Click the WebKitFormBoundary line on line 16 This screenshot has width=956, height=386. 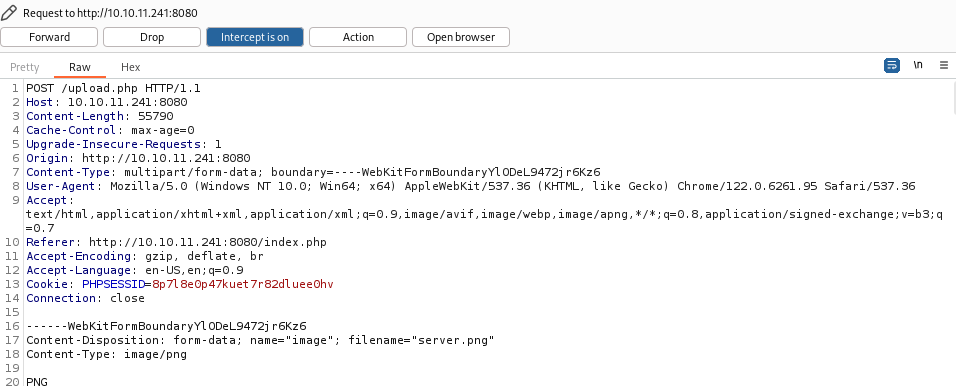166,327
